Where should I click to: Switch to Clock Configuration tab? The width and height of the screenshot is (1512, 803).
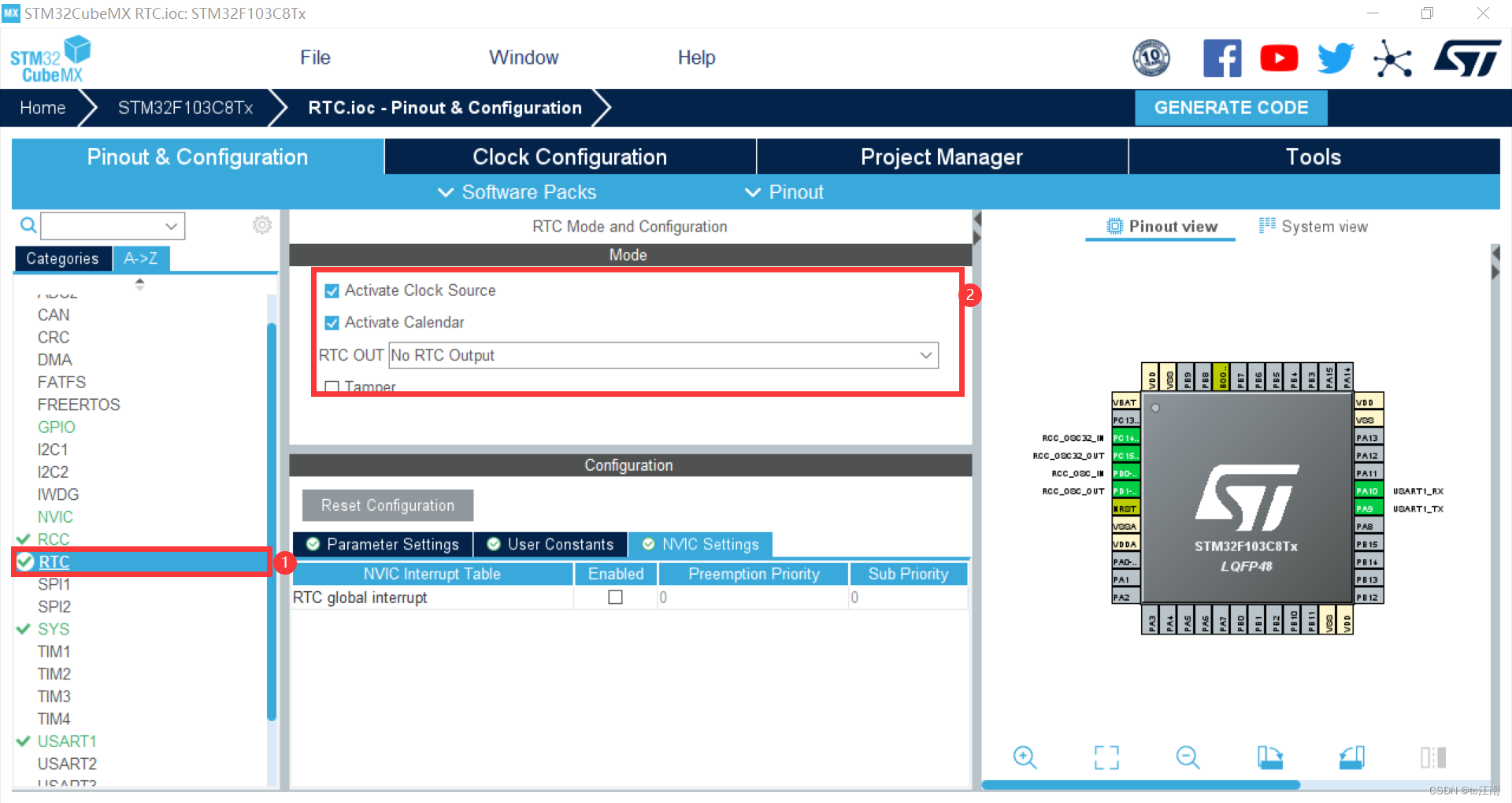click(570, 157)
